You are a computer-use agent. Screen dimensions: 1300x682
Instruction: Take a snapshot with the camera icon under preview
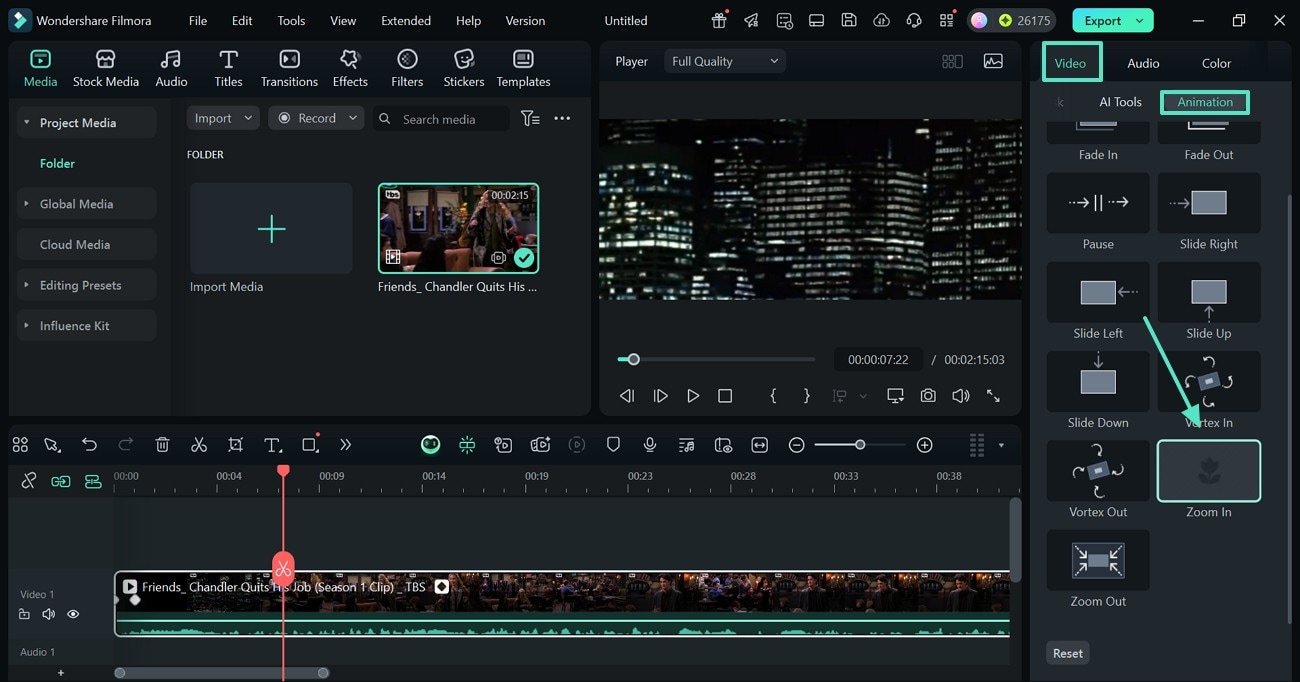pos(927,395)
